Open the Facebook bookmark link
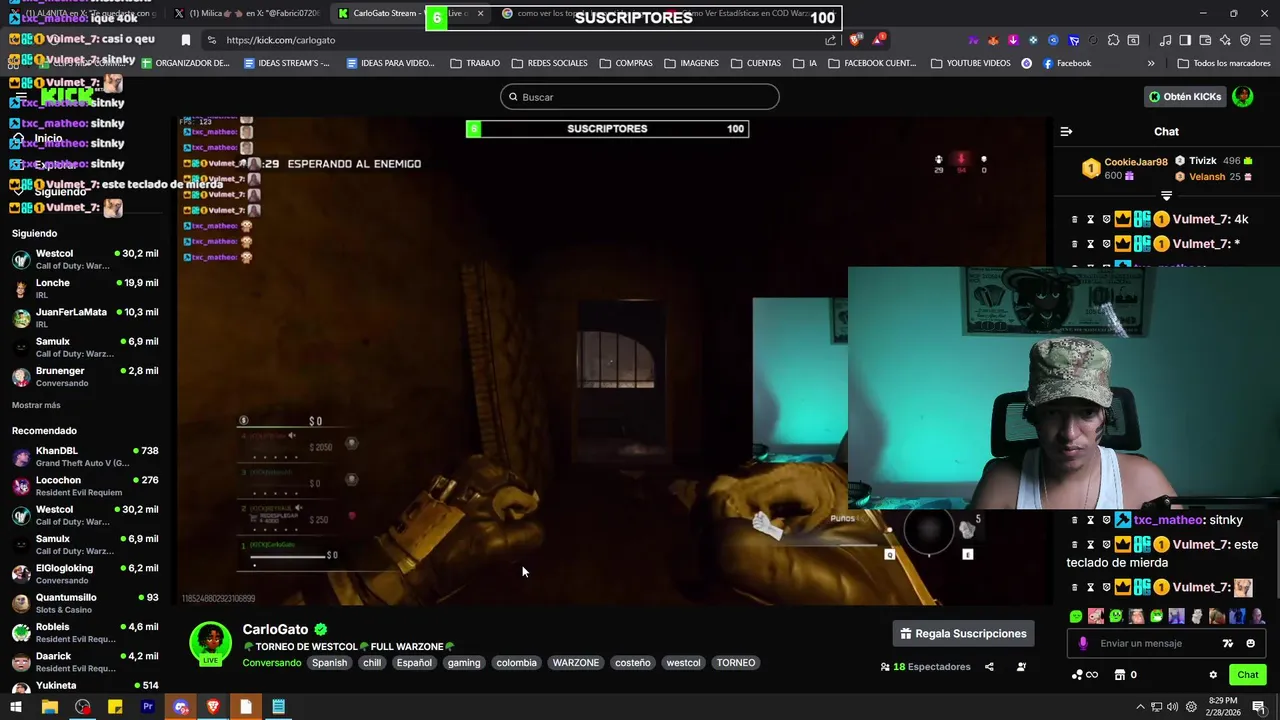The height and width of the screenshot is (720, 1280). (1067, 63)
